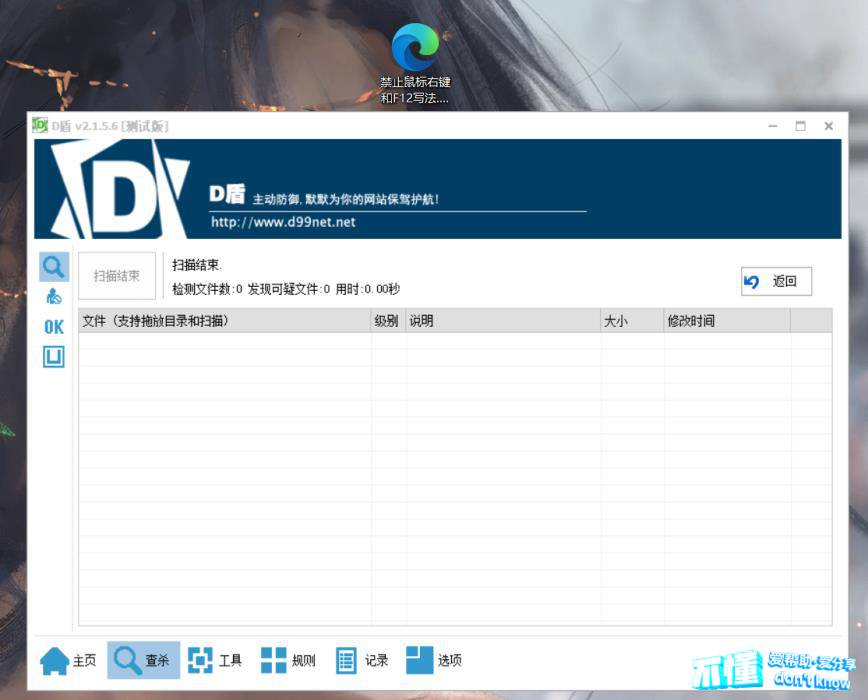The image size is (868, 700).
Task: Open the 主页 home tab
Action: (69, 660)
